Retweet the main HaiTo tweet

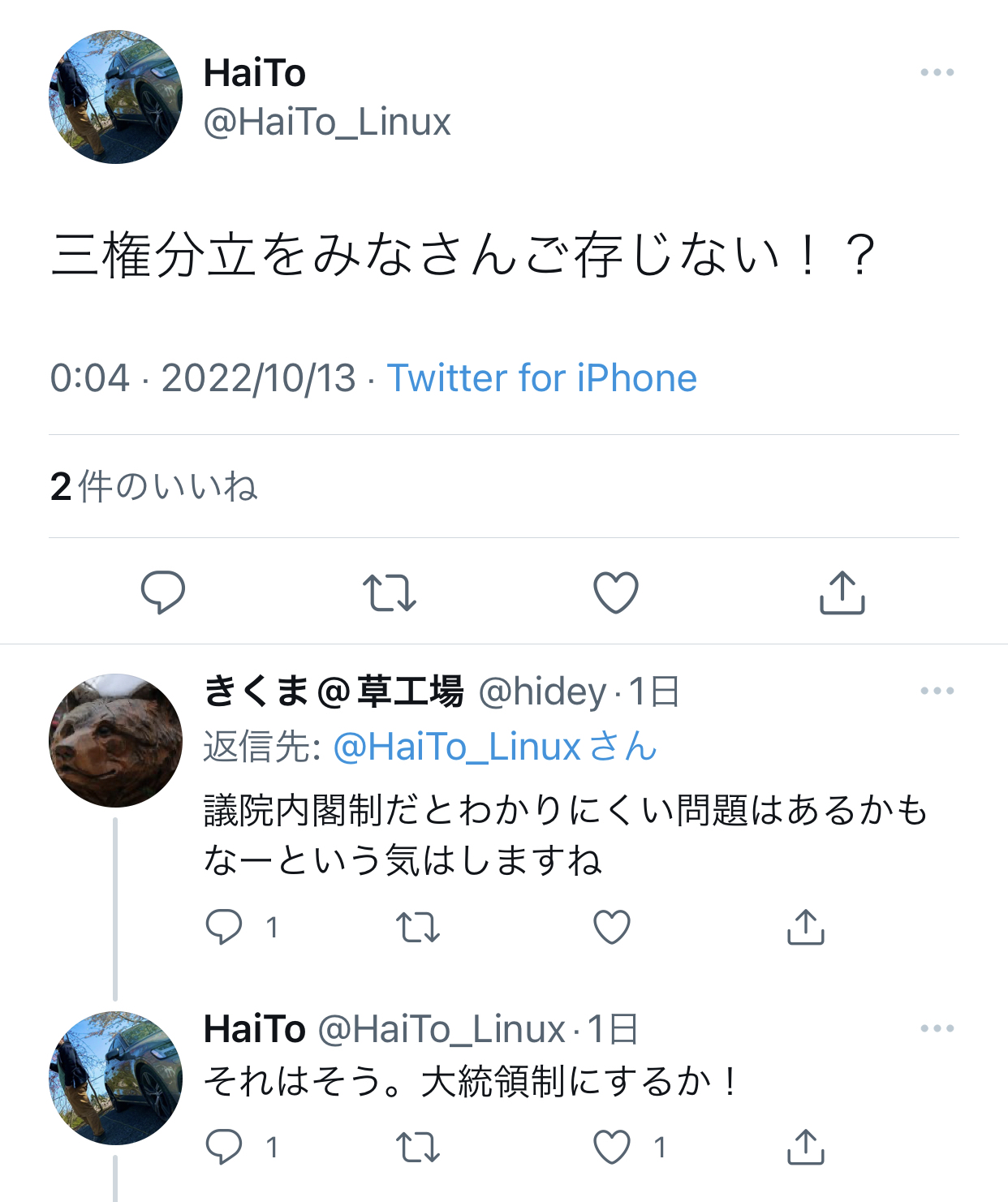[390, 592]
